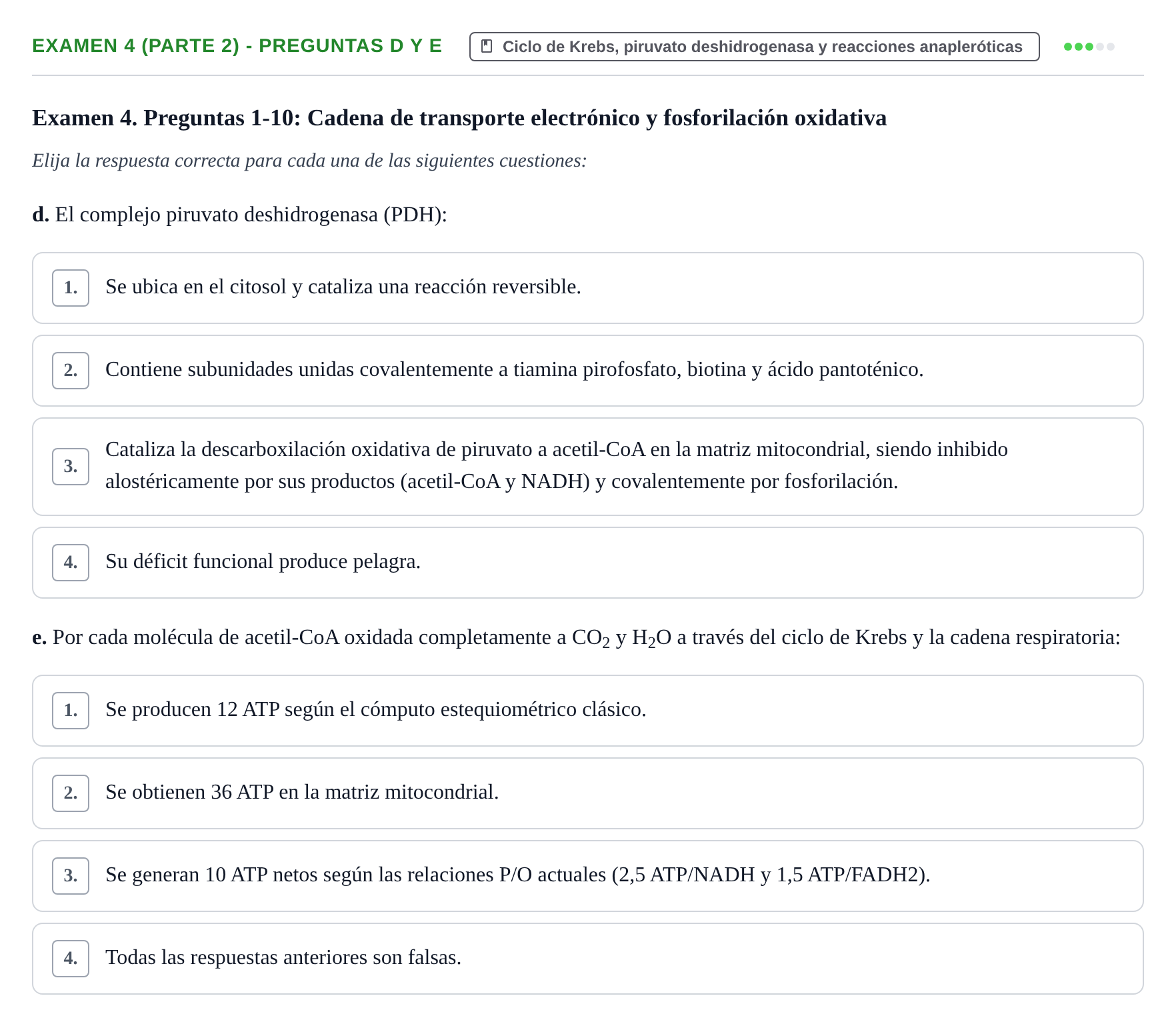Choose answer 'Se ubica en el citosol'
This screenshot has height=1028, width=1176.
[x=587, y=288]
